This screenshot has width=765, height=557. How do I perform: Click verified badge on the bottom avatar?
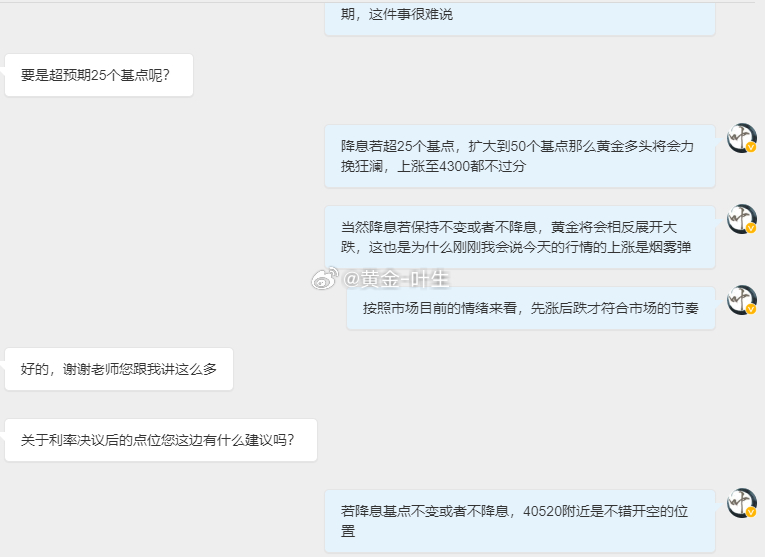pyautogui.click(x=751, y=513)
